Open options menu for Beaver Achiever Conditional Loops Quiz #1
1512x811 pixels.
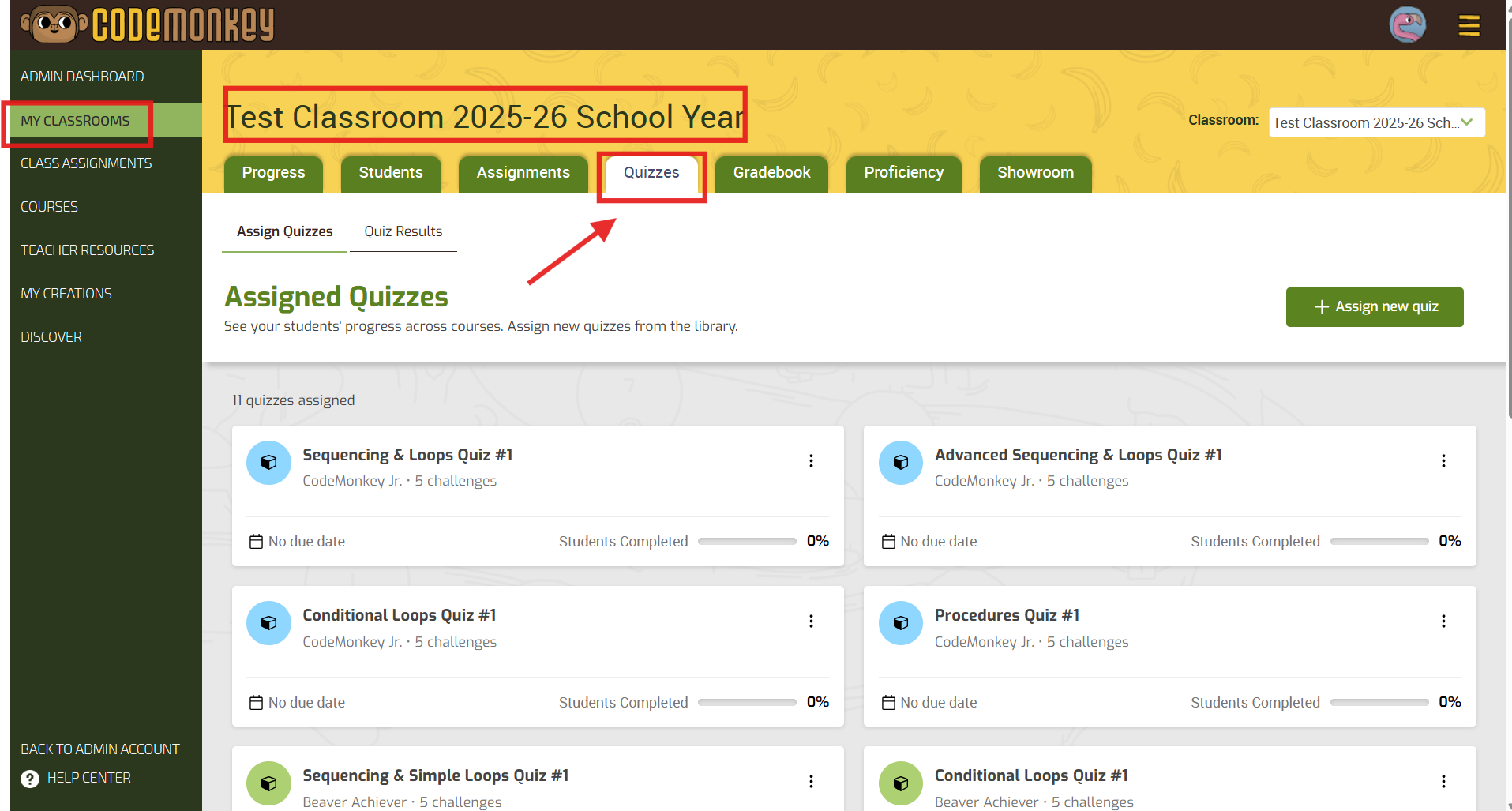pyautogui.click(x=1443, y=782)
